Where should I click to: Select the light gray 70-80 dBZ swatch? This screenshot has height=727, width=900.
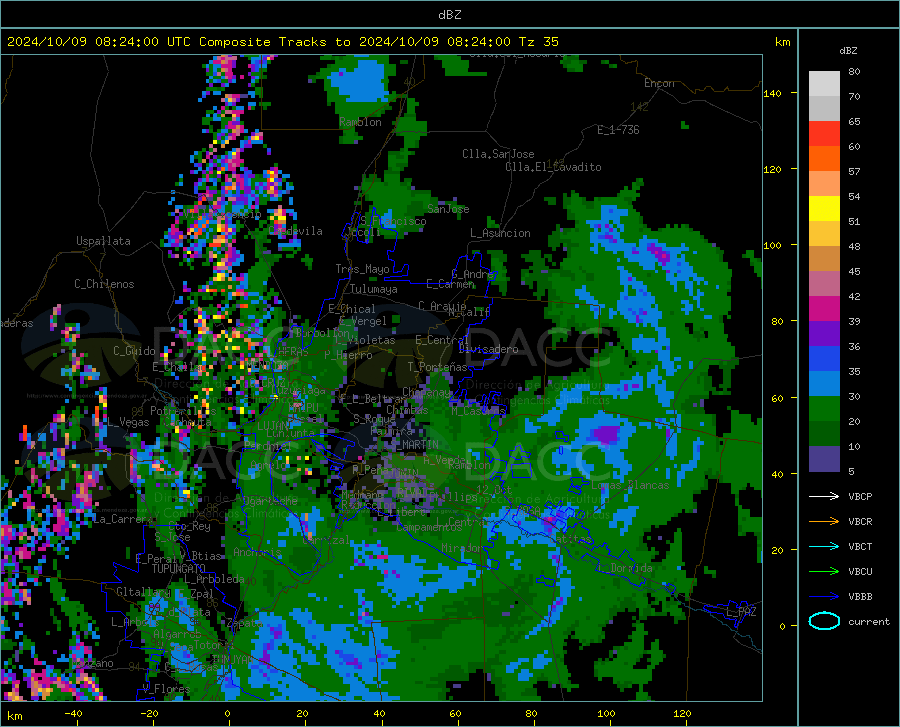point(824,84)
